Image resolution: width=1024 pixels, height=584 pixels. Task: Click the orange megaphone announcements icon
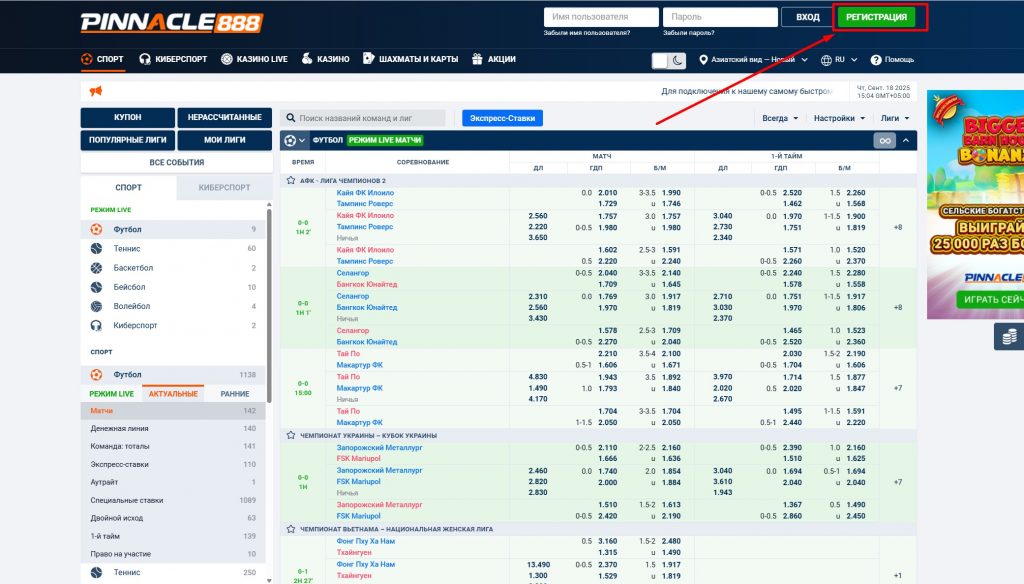(96, 91)
